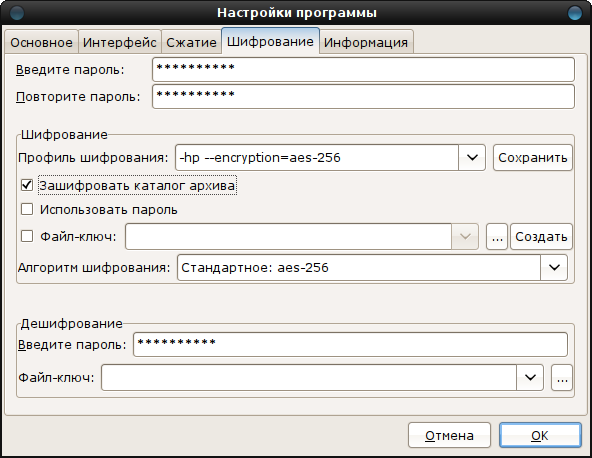Enable the Использовать пароль checkbox

(27, 209)
